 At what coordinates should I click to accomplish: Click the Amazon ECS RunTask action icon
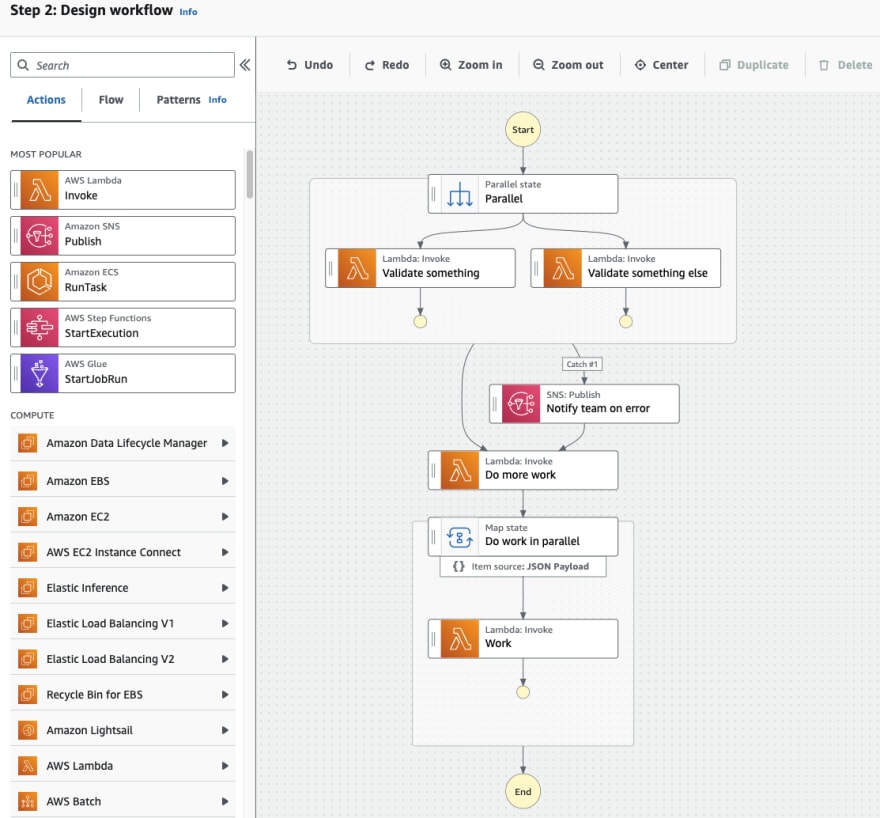(39, 282)
